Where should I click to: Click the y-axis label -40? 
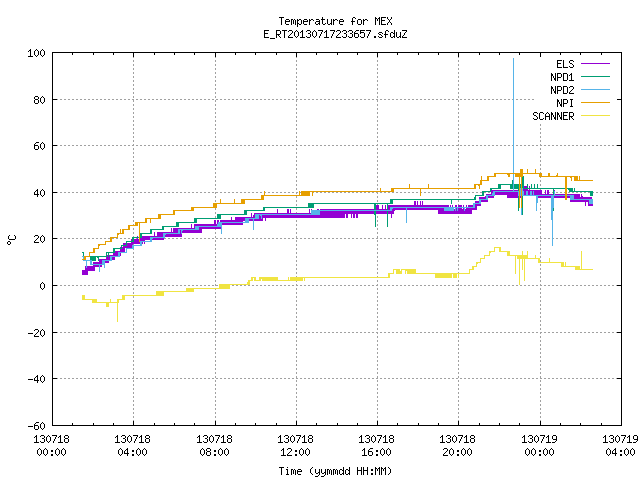coord(36,379)
